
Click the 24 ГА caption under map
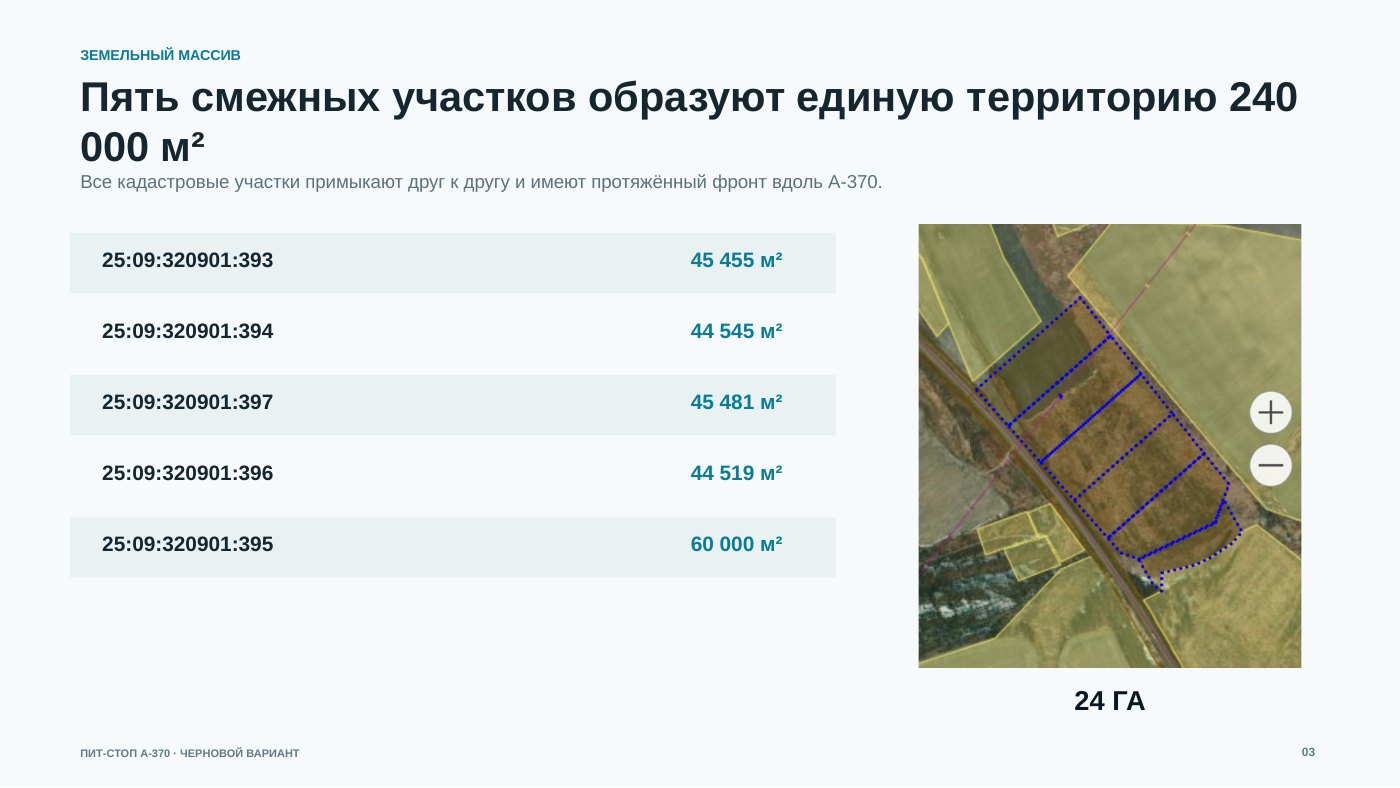pyautogui.click(x=1110, y=701)
